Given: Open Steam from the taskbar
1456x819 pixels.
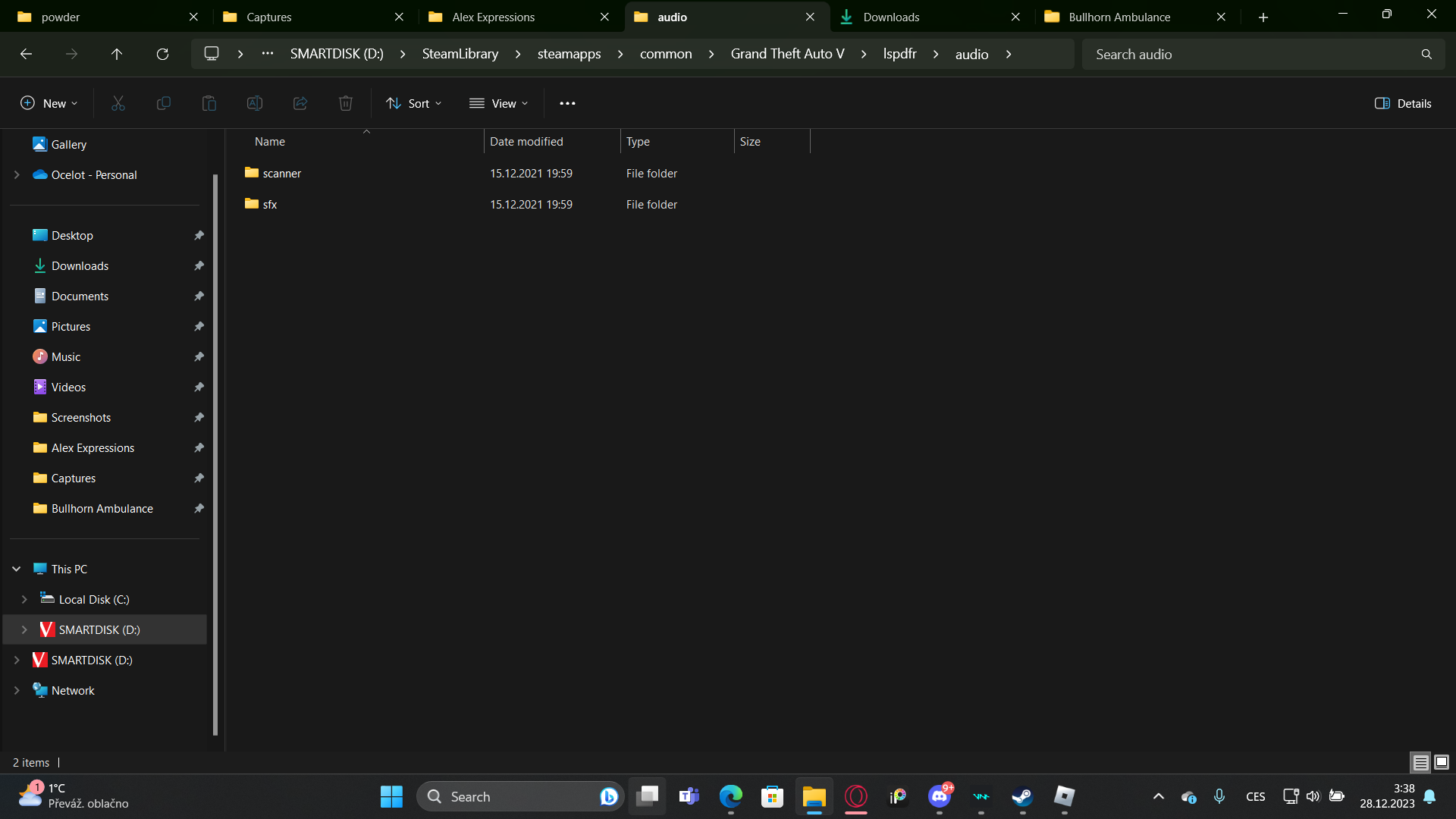Looking at the screenshot, I should point(1022,796).
